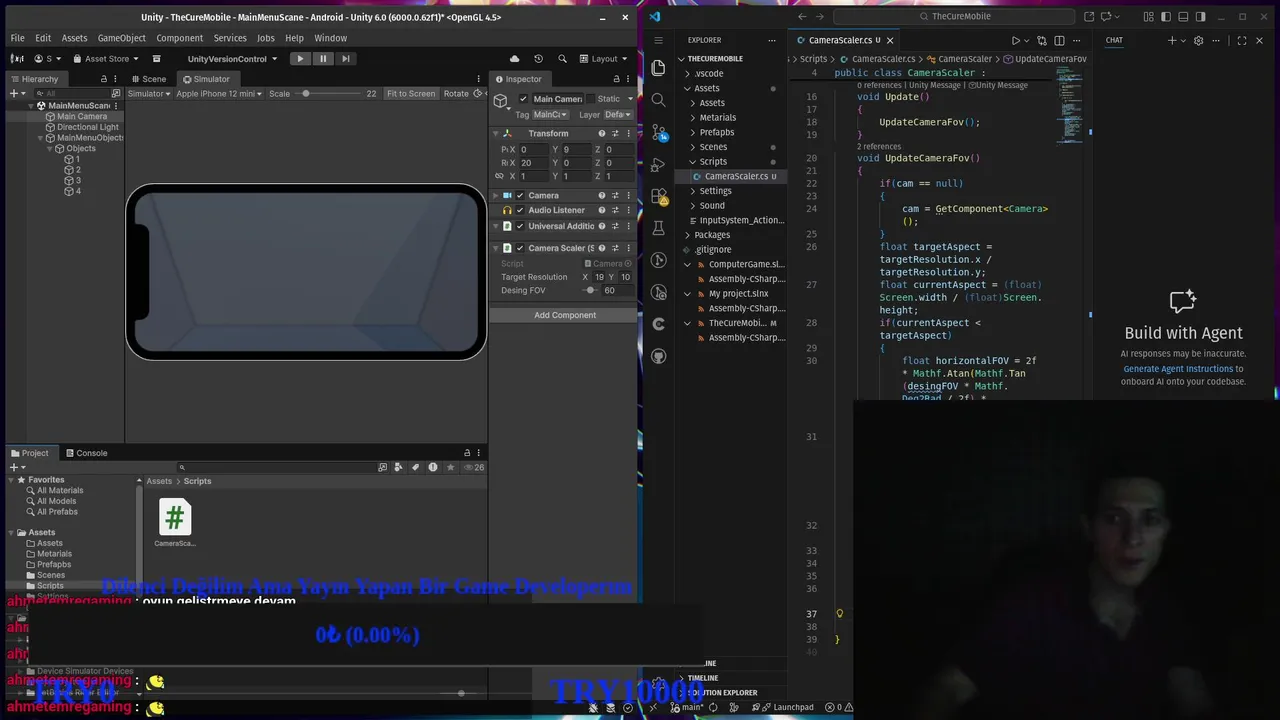Click Generate Agent Instructions link
Viewport: 1280px width, 720px height.
[1178, 369]
